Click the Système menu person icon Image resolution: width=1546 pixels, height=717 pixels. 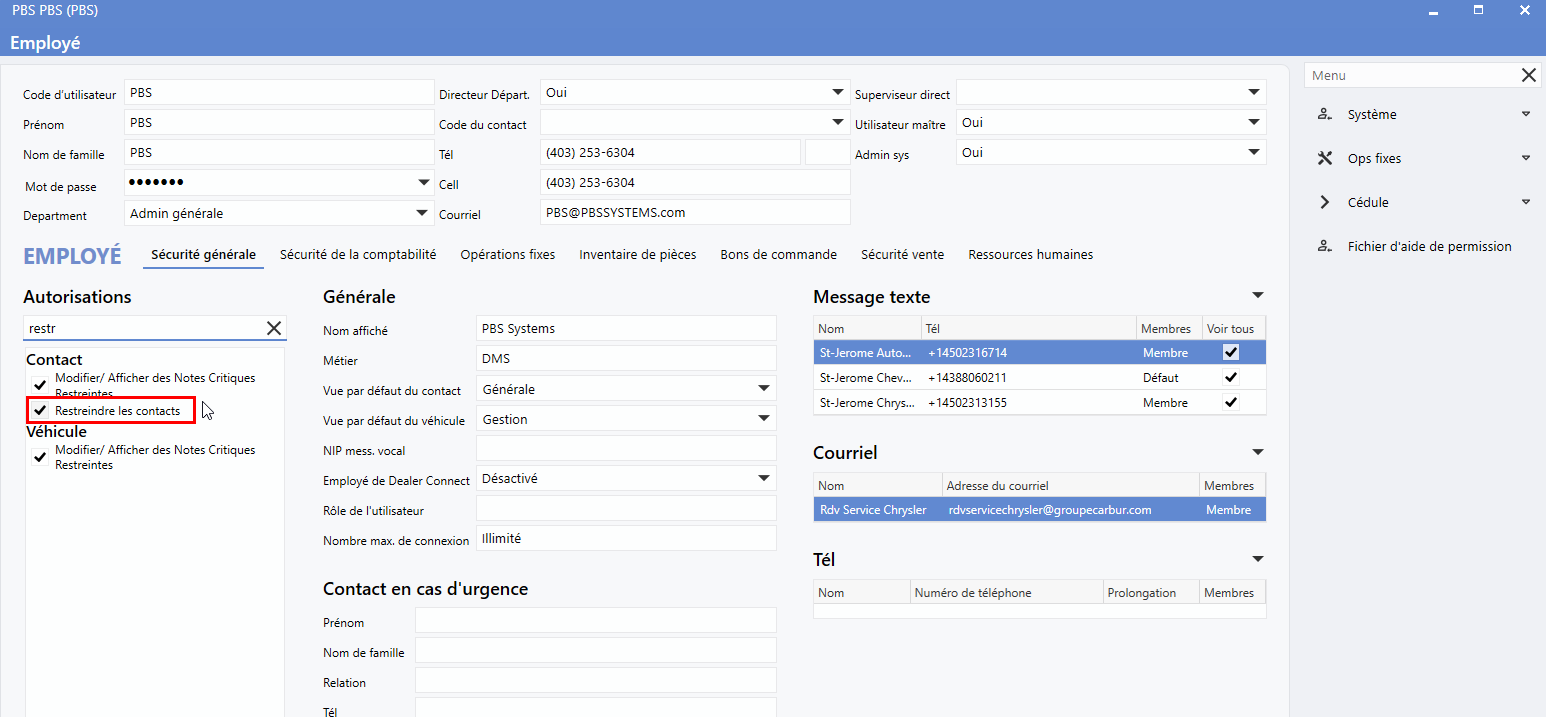pos(1325,115)
